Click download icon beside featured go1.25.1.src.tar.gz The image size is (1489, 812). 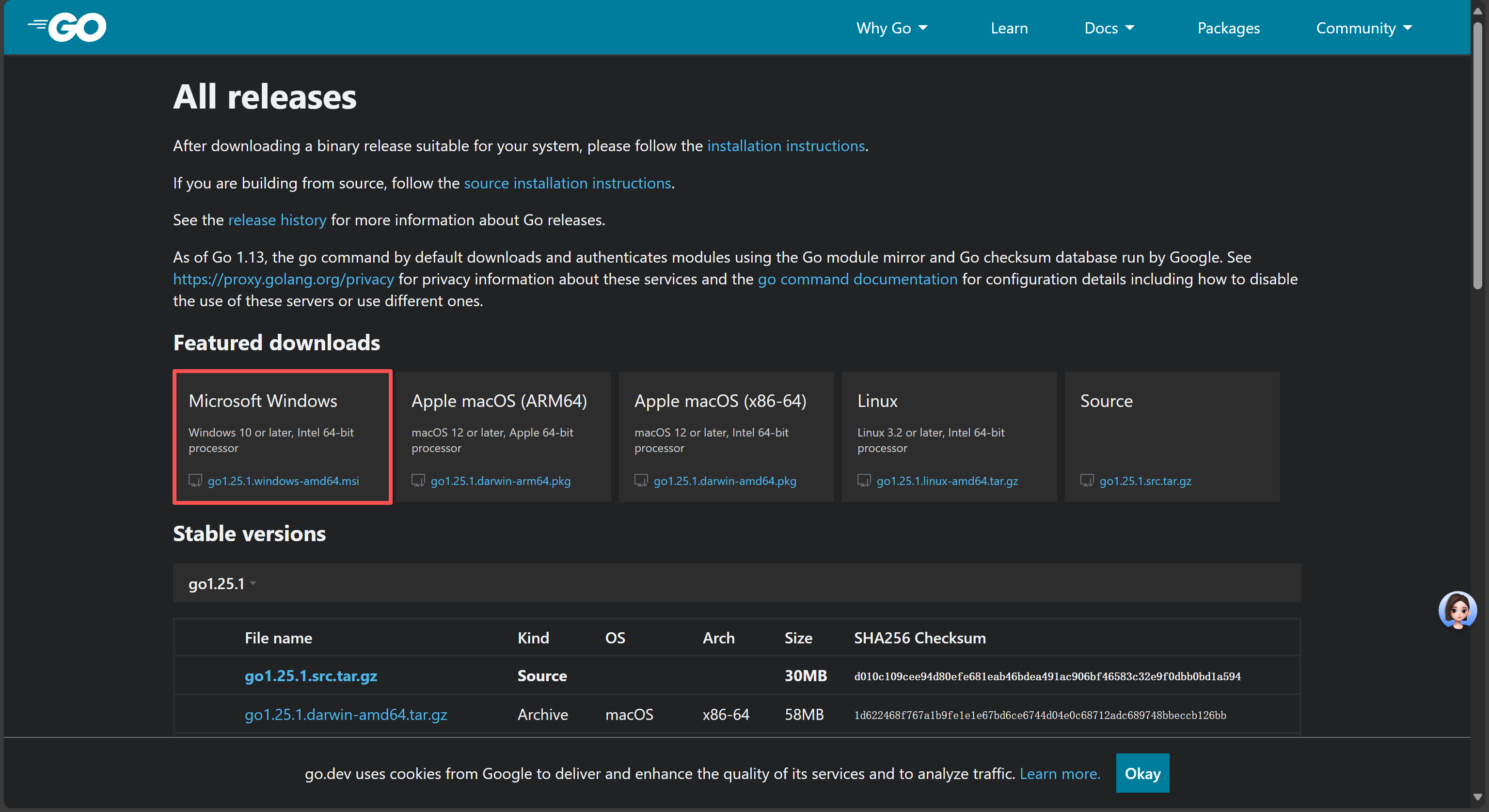coord(1087,480)
